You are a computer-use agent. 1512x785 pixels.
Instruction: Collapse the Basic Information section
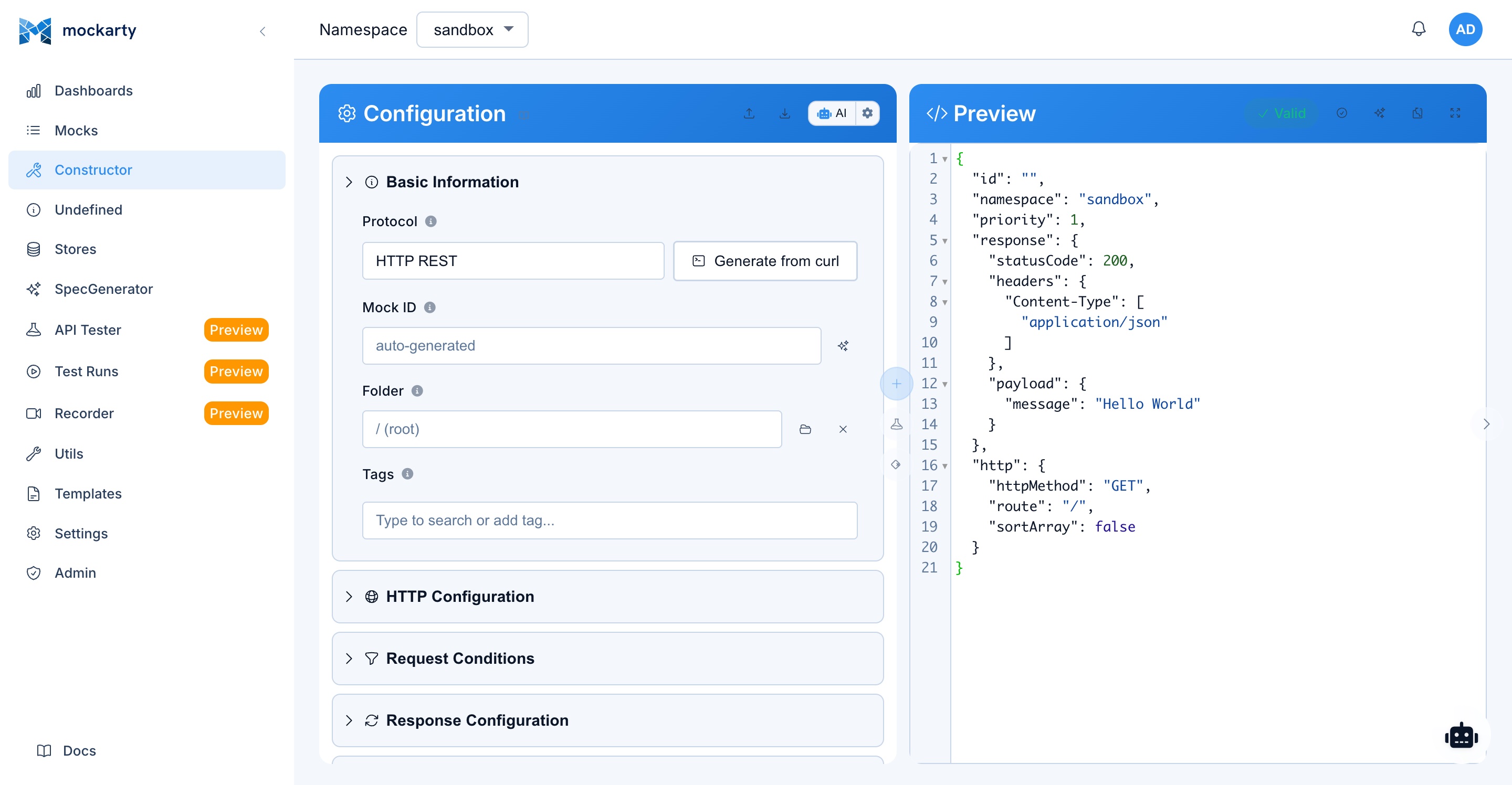pyautogui.click(x=349, y=182)
